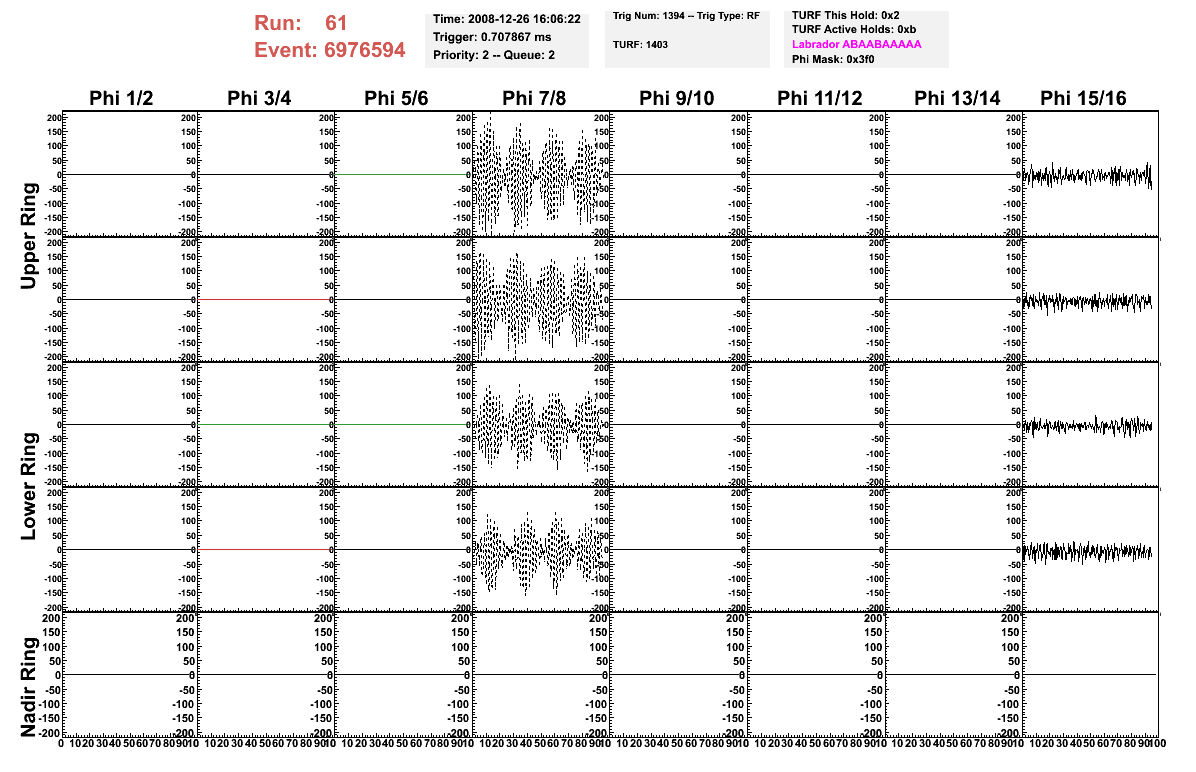Select red-line Lower Ring Phi 3/4 plot

(267, 548)
